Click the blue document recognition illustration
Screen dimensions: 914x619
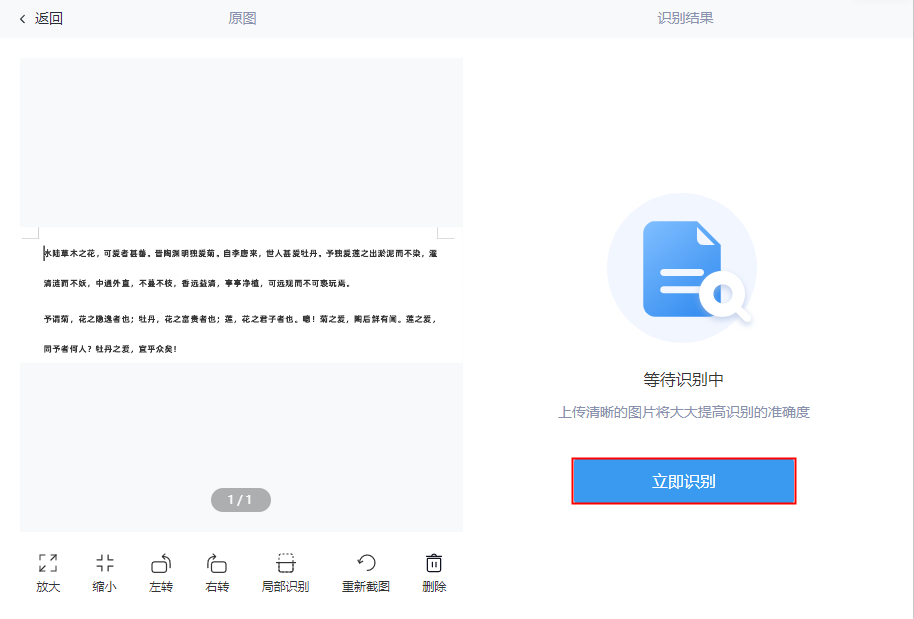coord(682,267)
